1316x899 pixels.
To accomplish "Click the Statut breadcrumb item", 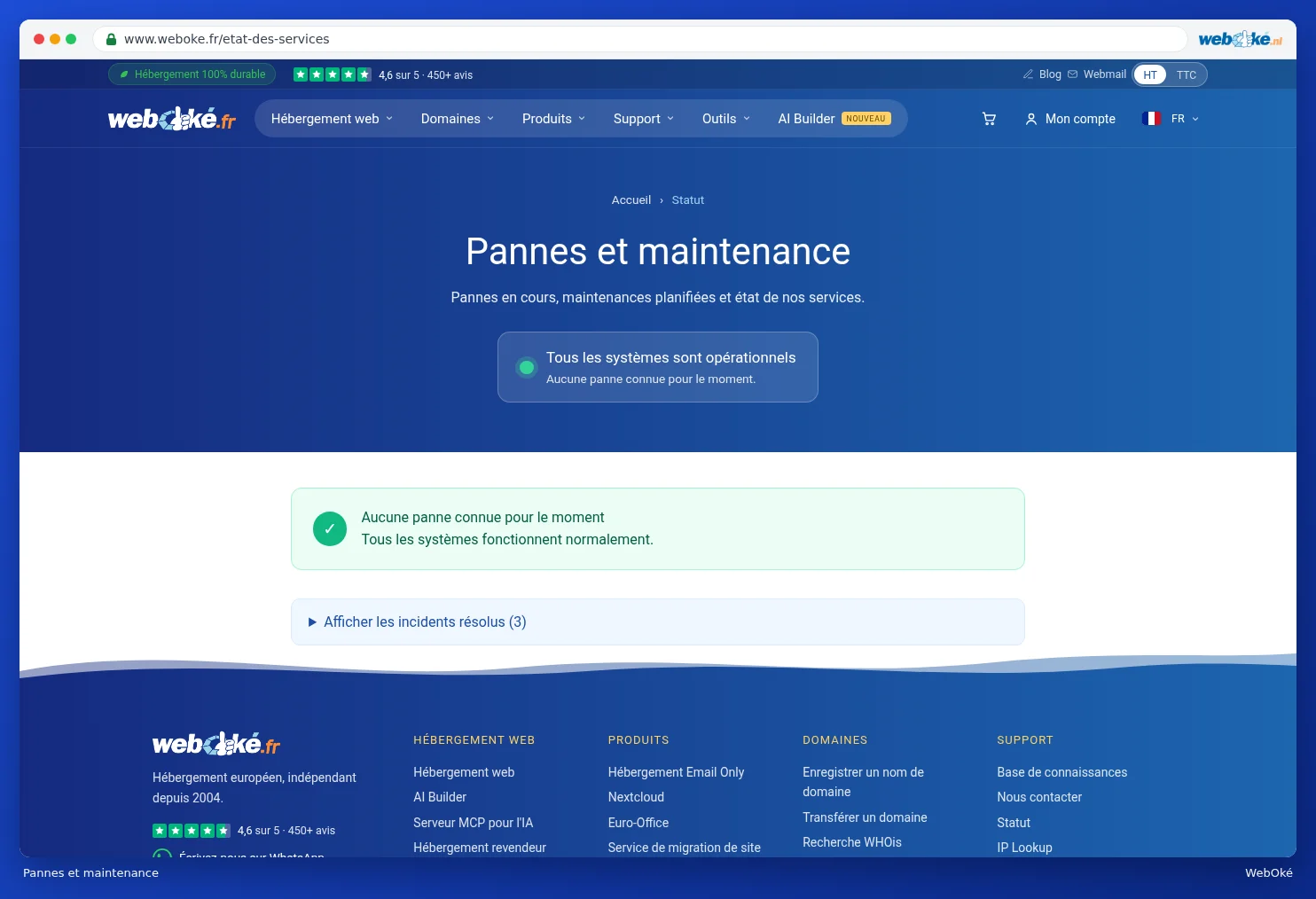I will pyautogui.click(x=688, y=200).
